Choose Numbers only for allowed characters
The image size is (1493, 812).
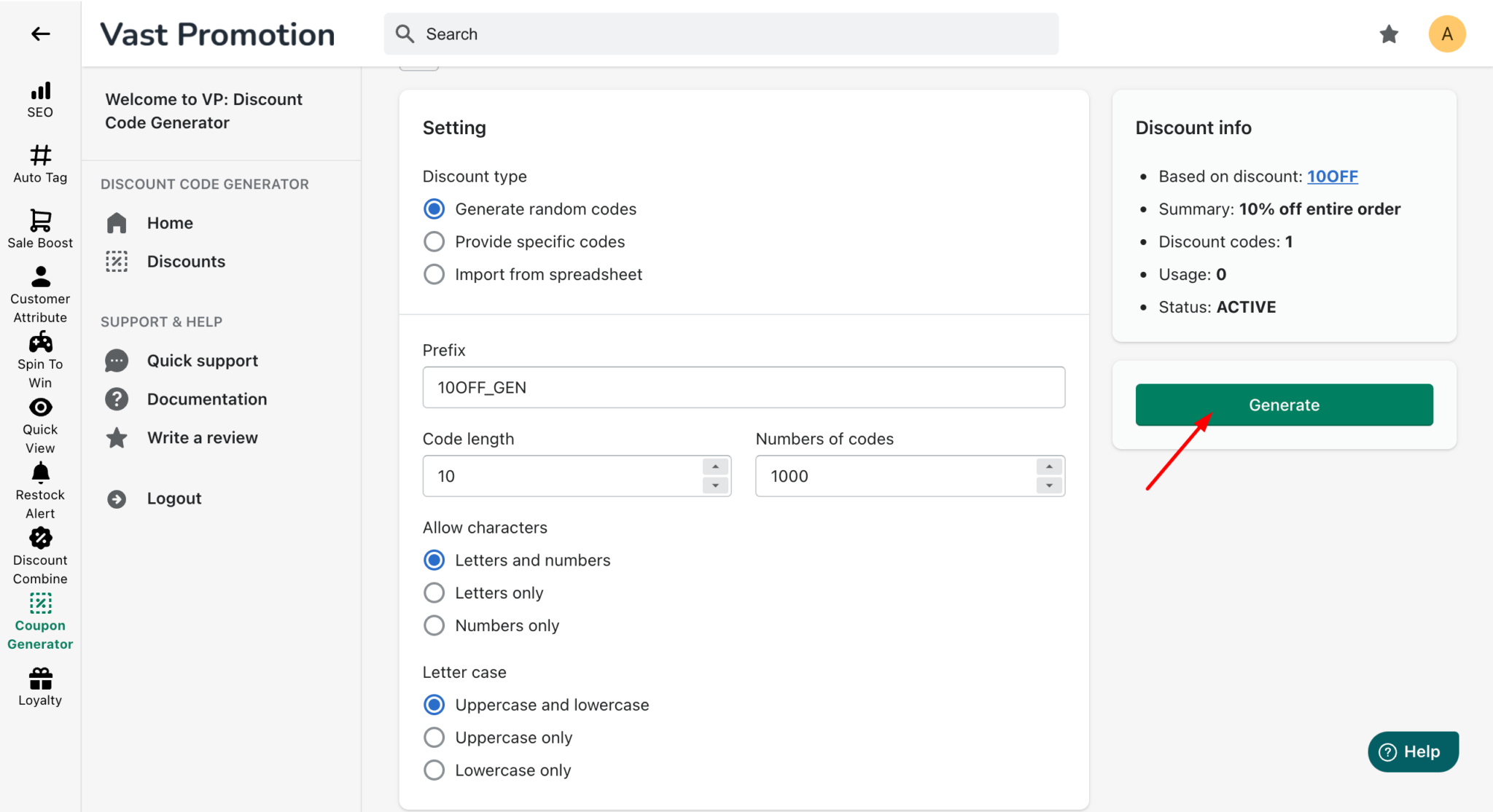tap(434, 625)
